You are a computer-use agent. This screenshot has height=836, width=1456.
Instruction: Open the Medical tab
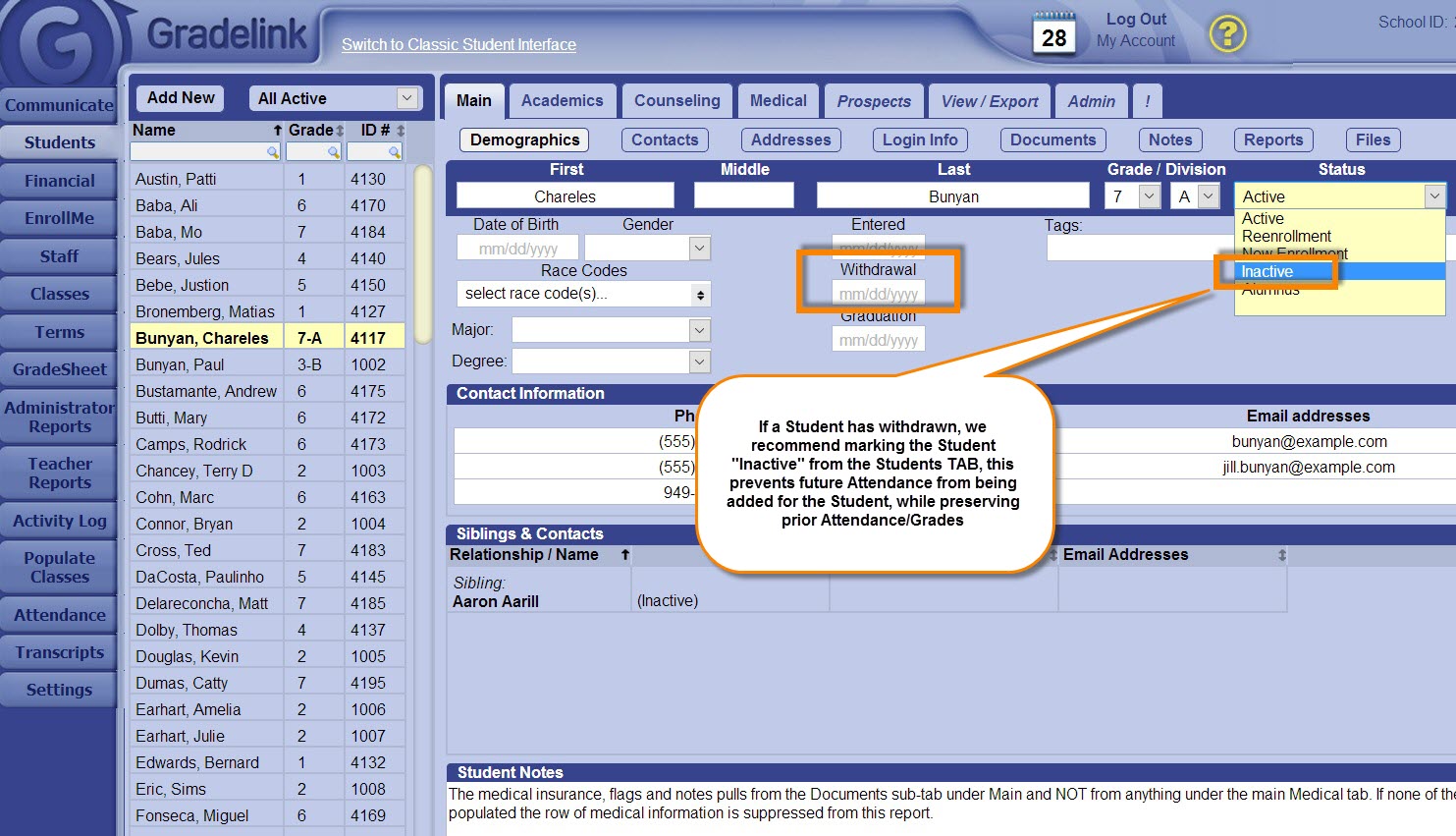tap(778, 100)
